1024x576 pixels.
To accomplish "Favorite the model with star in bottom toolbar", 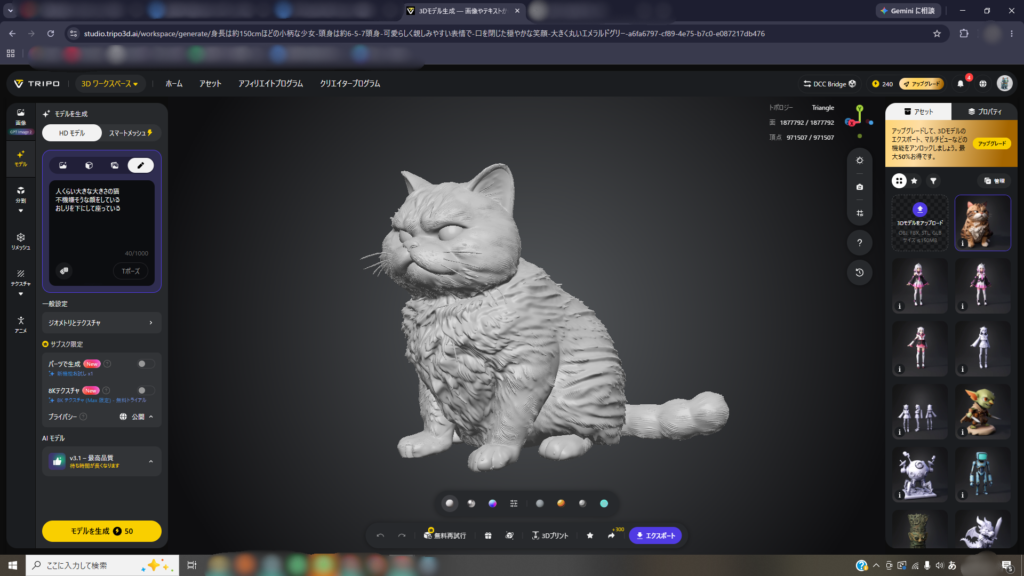I will (590, 536).
